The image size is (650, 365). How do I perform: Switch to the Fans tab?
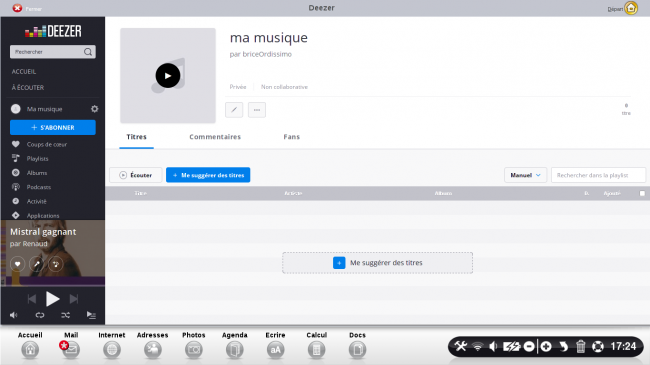pos(291,137)
